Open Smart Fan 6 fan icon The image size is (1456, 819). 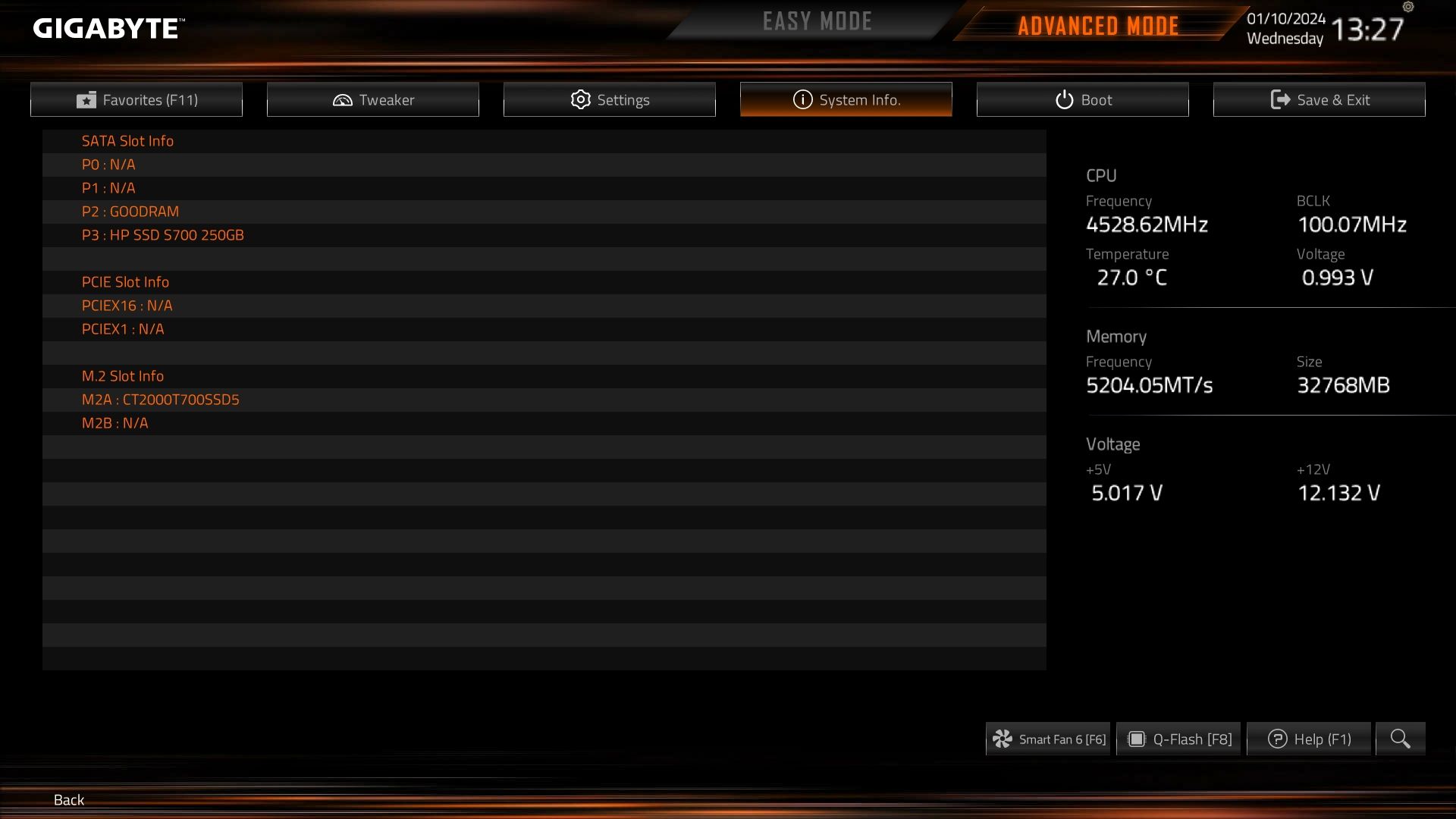(1003, 739)
